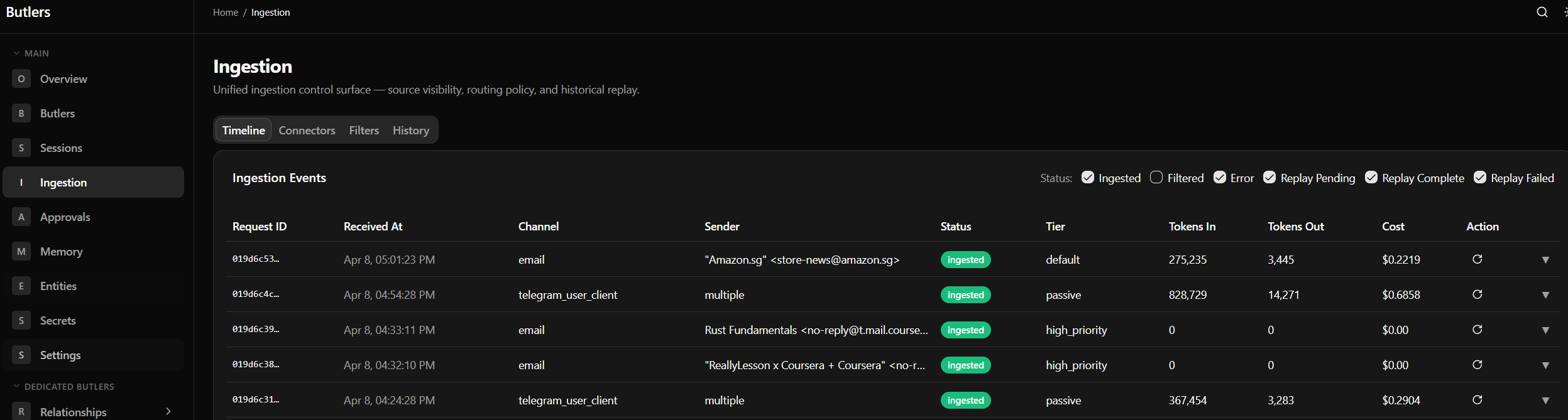Click the 'Apr 8, 04:33:11 PM' timestamp

click(389, 330)
